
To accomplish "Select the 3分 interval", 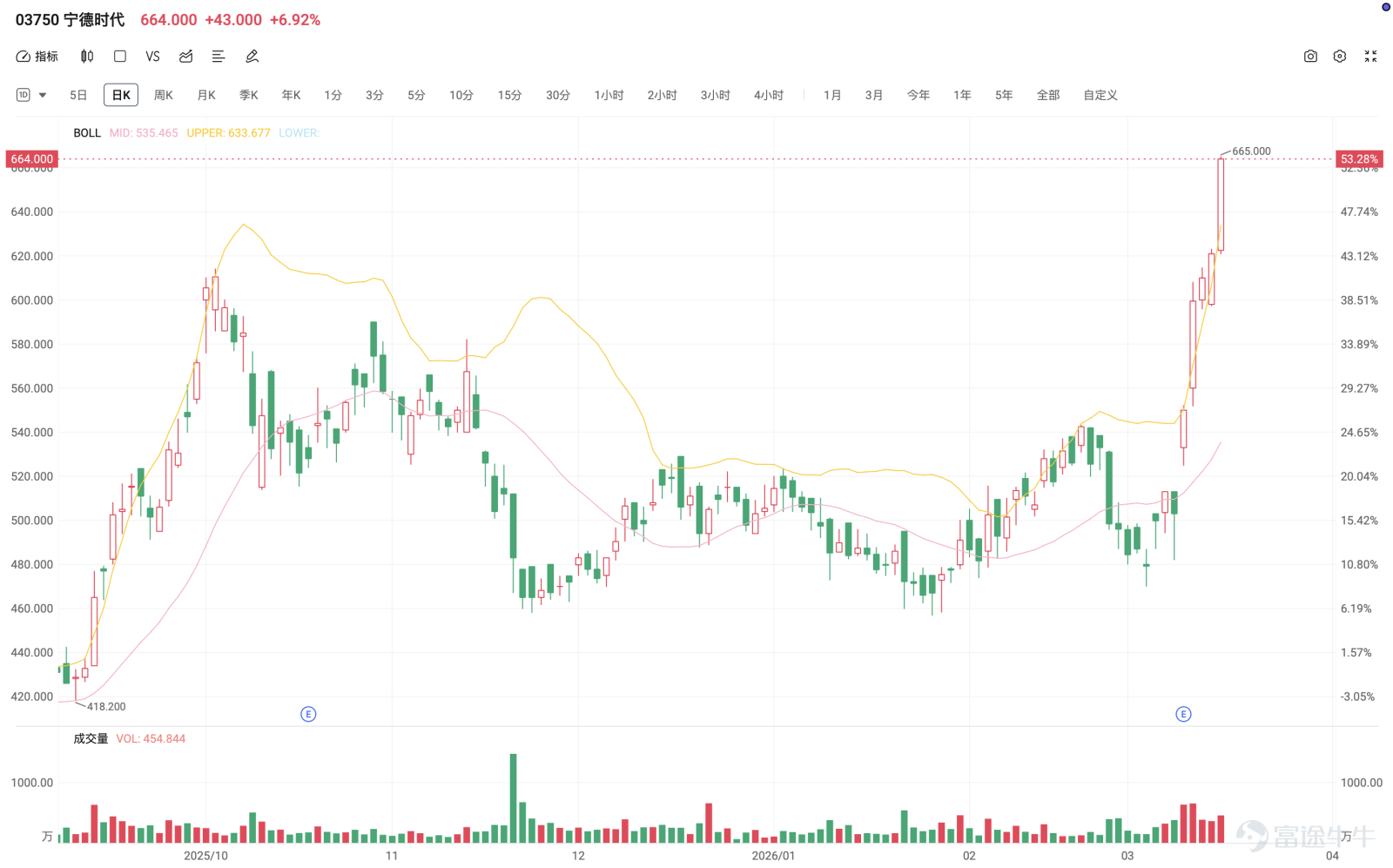I will [374, 95].
